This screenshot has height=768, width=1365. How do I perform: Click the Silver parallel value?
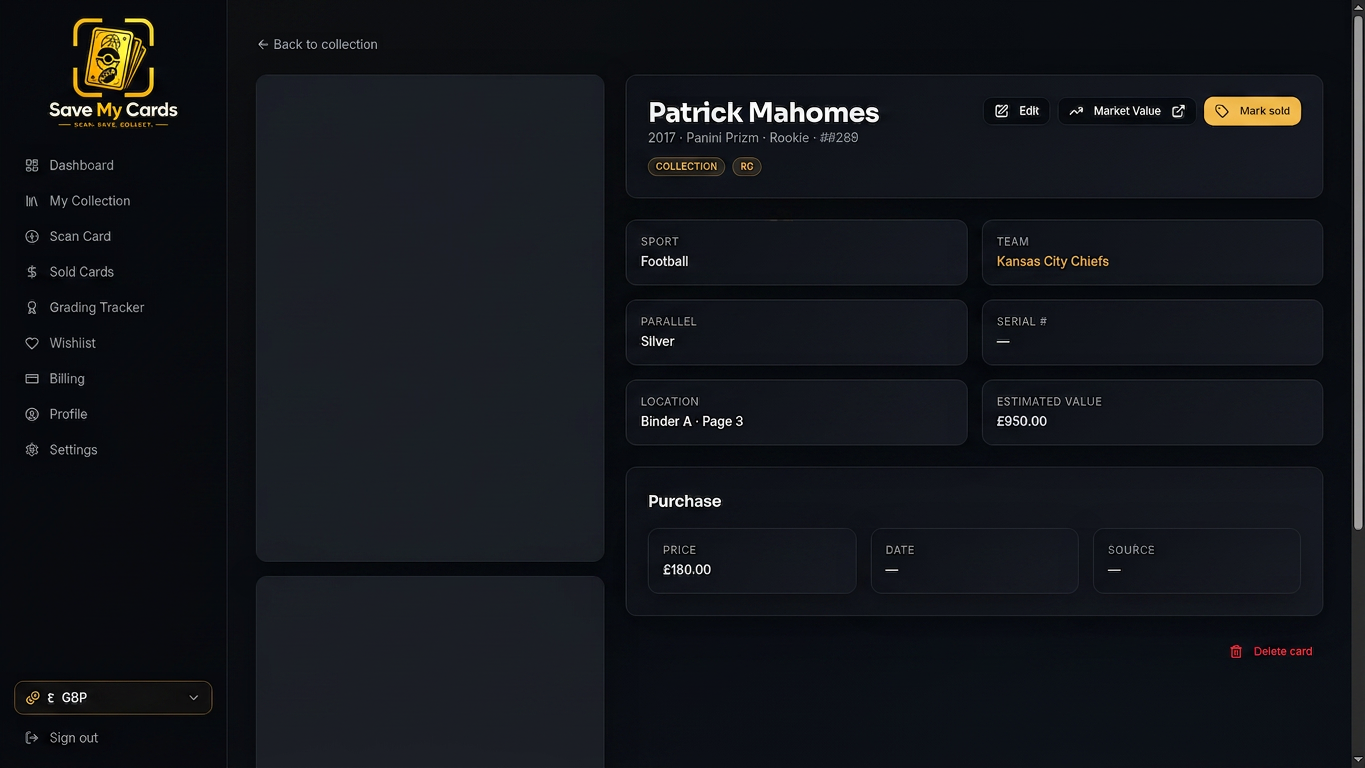tap(658, 341)
